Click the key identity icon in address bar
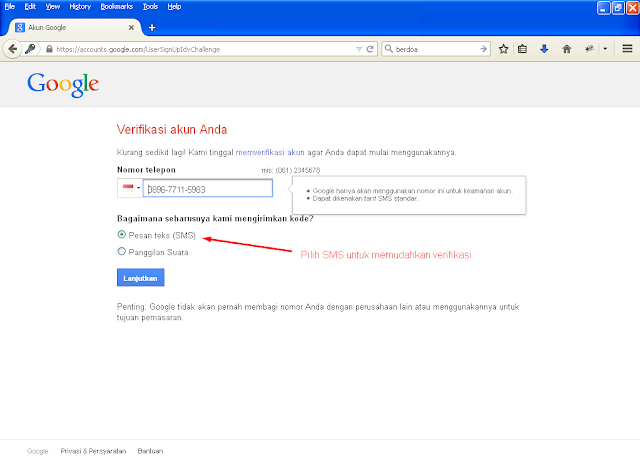 pos(30,49)
